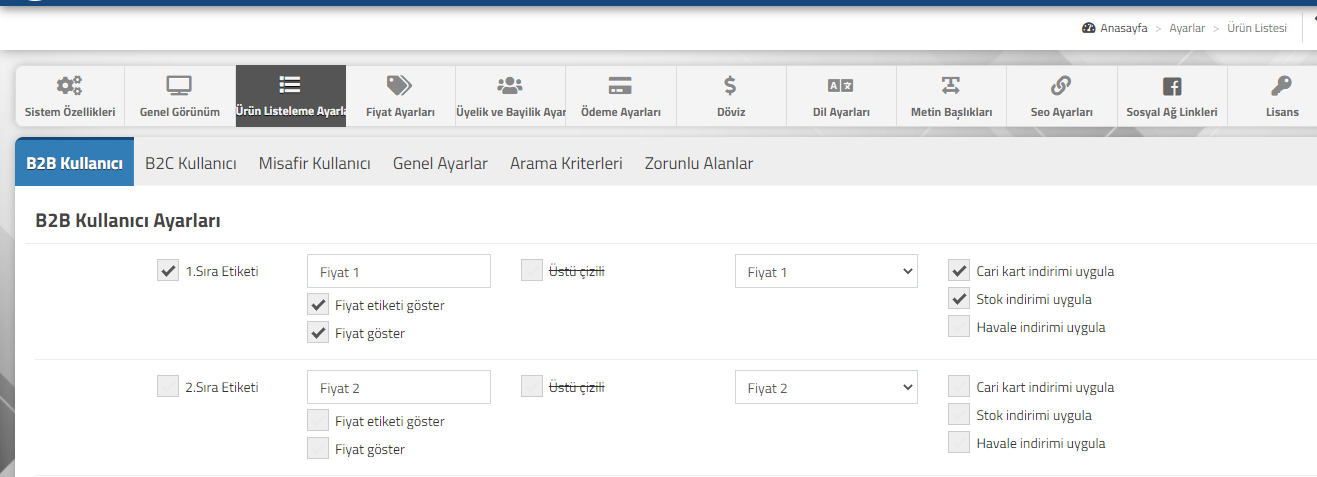Expand the Fiyat 2 dropdown
The image size is (1317, 477).
pyautogui.click(x=826, y=387)
